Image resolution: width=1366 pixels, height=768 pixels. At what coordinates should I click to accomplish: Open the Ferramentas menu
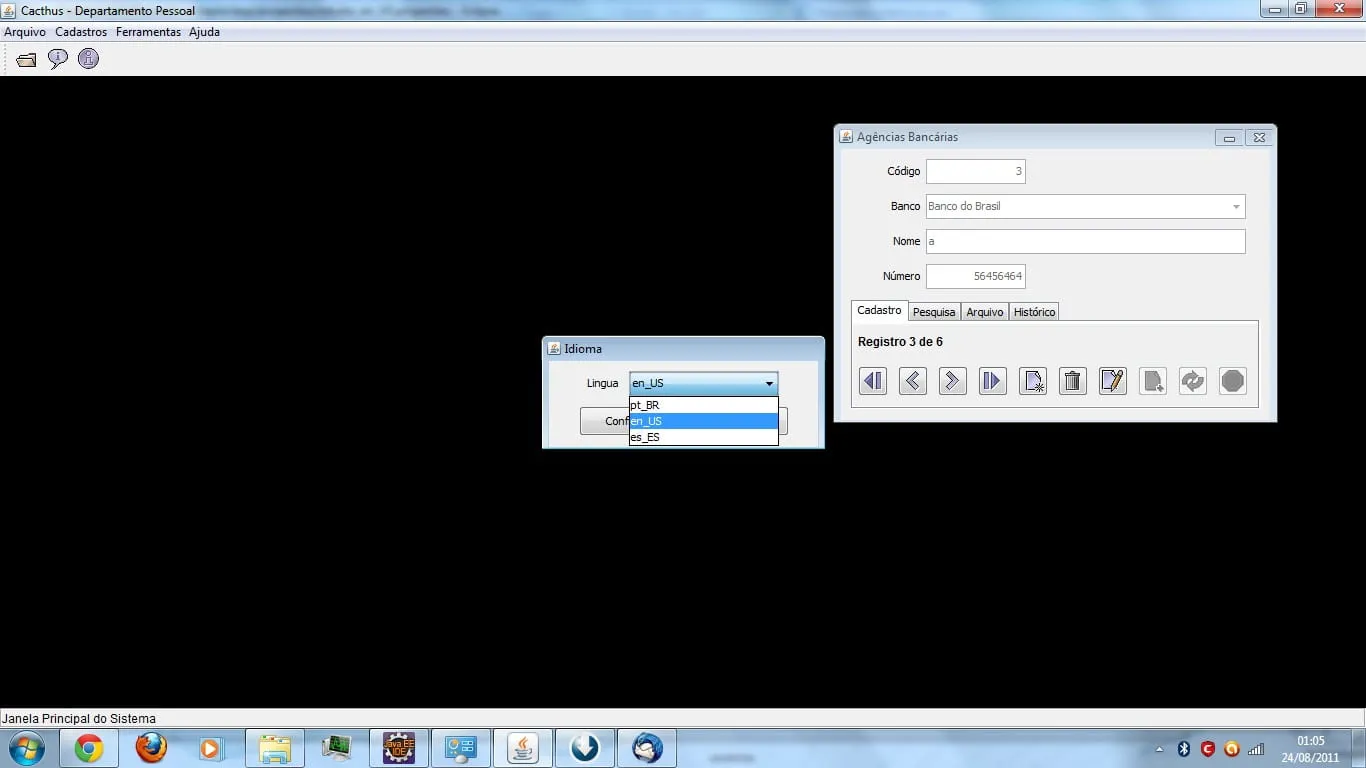click(148, 32)
